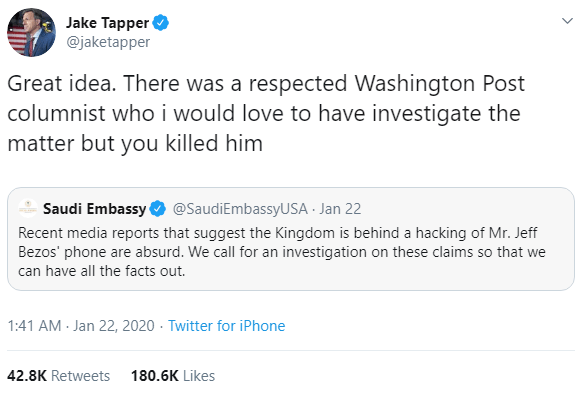Click the quoted text about Jeff Bezos' phone
This screenshot has height=393, width=584.
pyautogui.click(x=282, y=252)
